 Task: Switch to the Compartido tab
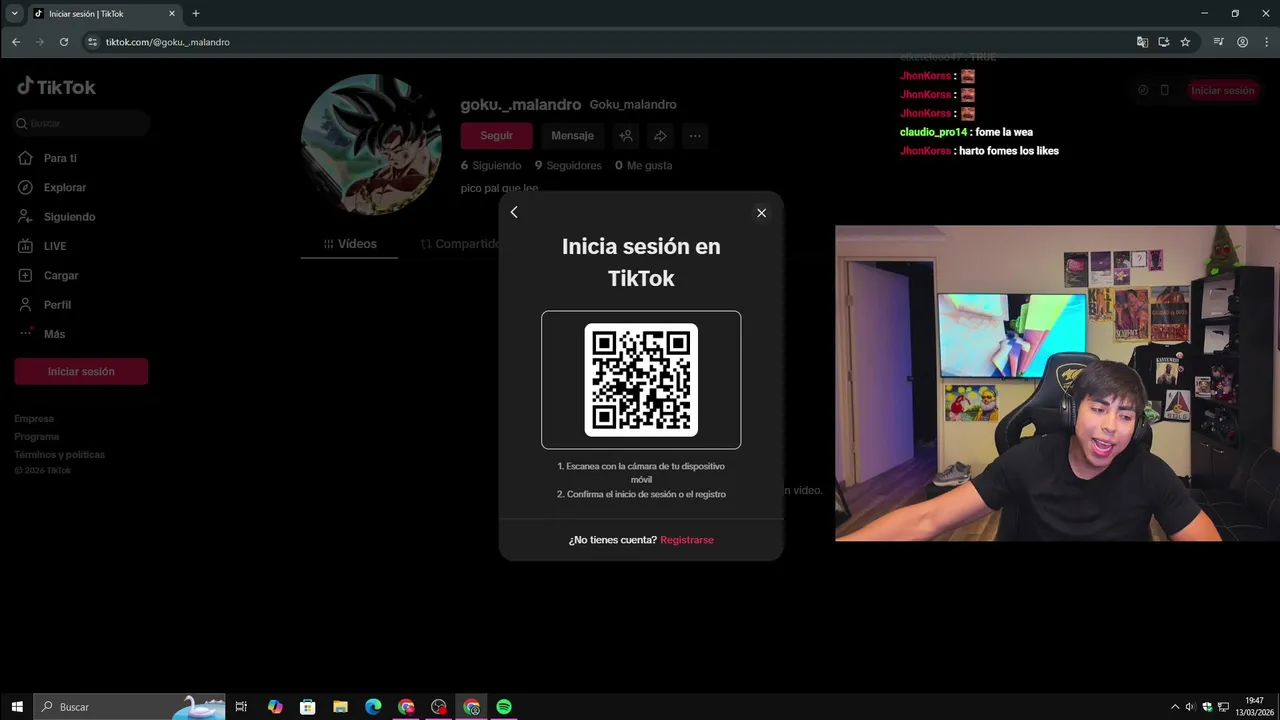coord(460,244)
